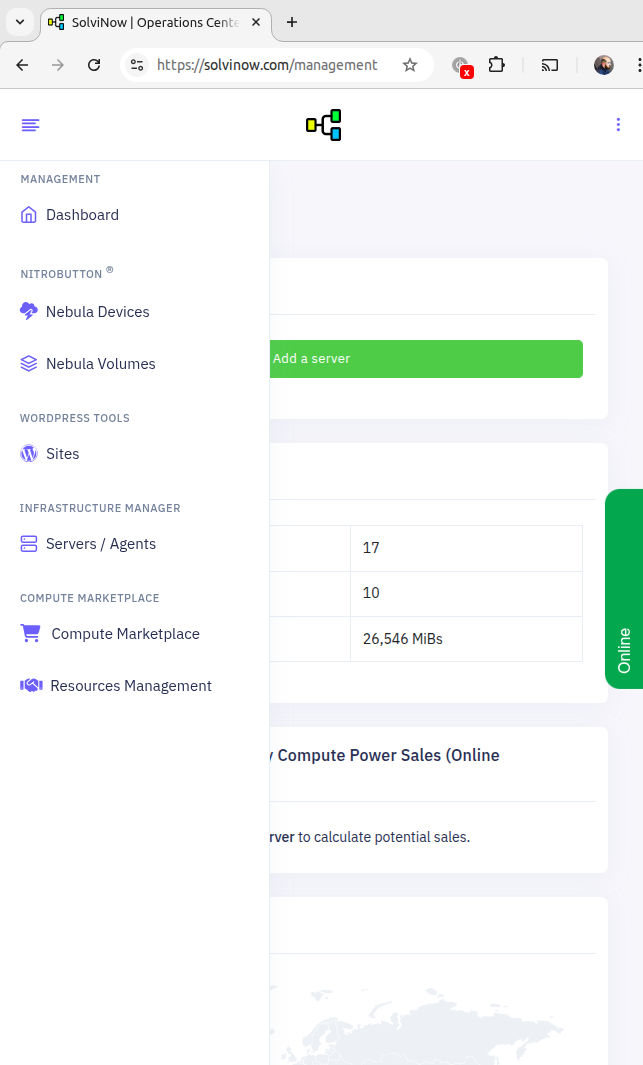Open the kebab menu in the app header

(x=618, y=124)
